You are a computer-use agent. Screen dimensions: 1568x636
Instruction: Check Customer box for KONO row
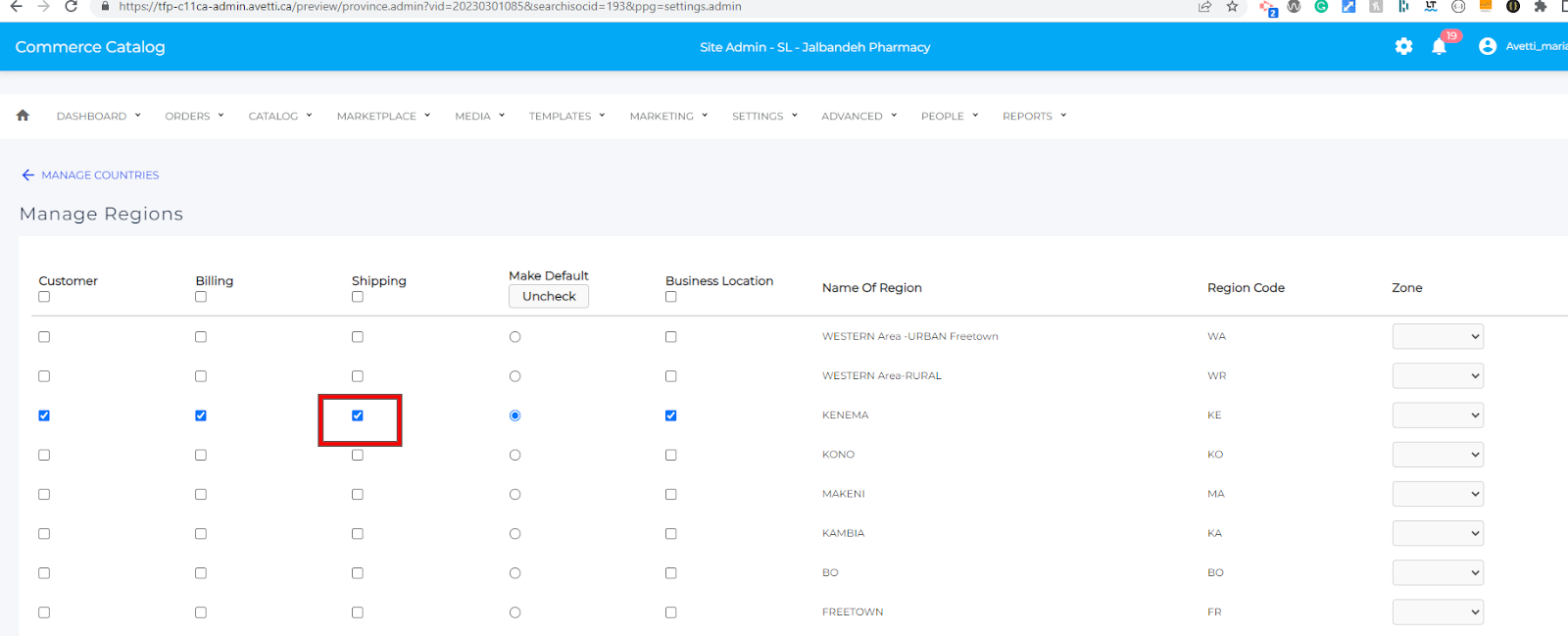point(44,455)
